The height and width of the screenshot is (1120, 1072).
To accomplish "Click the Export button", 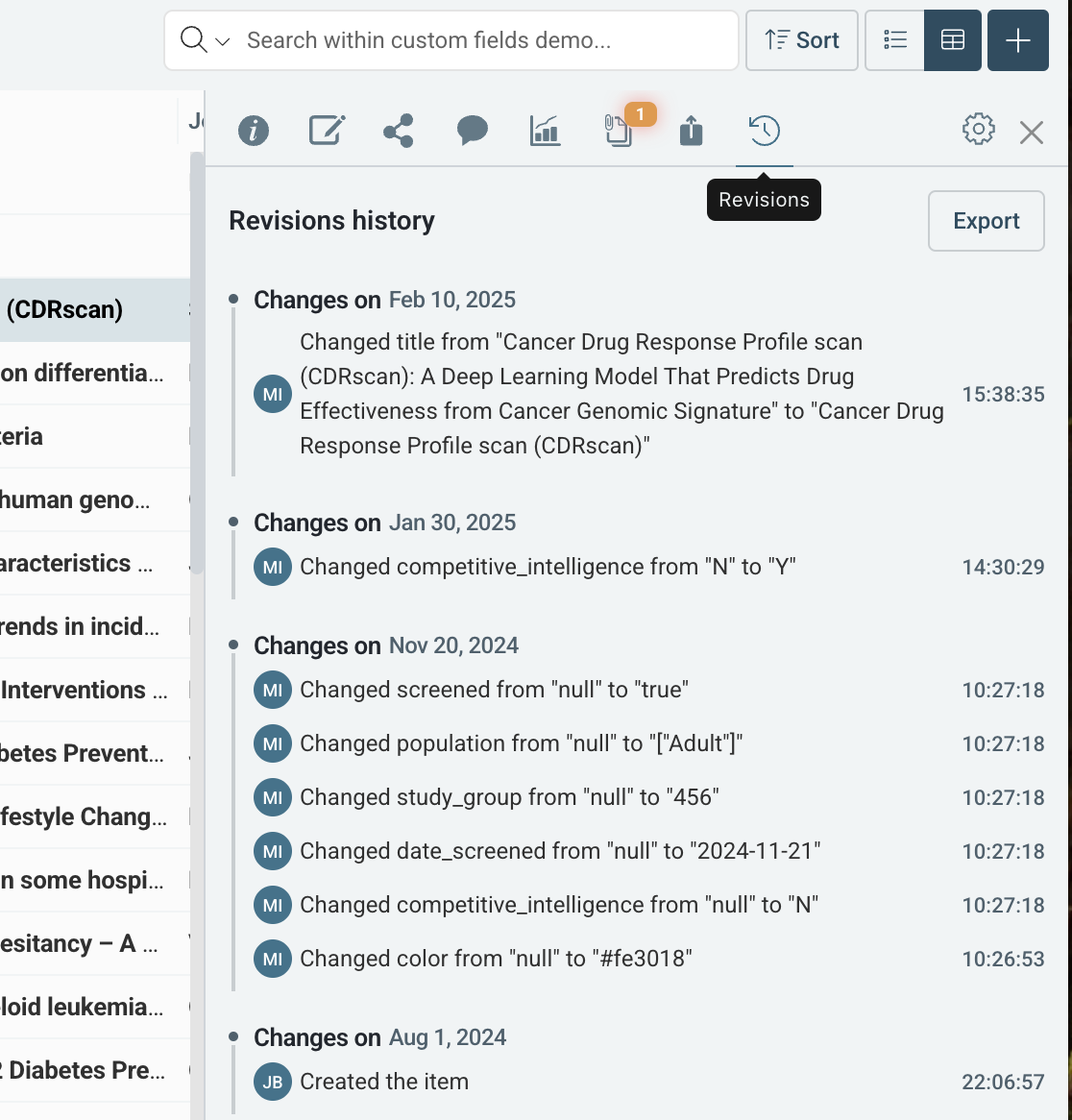I will tap(987, 221).
